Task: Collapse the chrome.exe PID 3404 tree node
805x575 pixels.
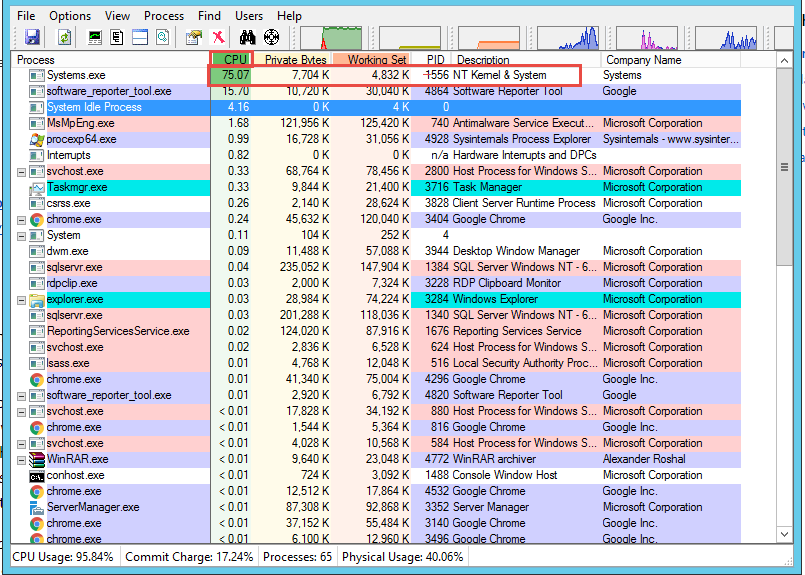Action: coord(22,220)
